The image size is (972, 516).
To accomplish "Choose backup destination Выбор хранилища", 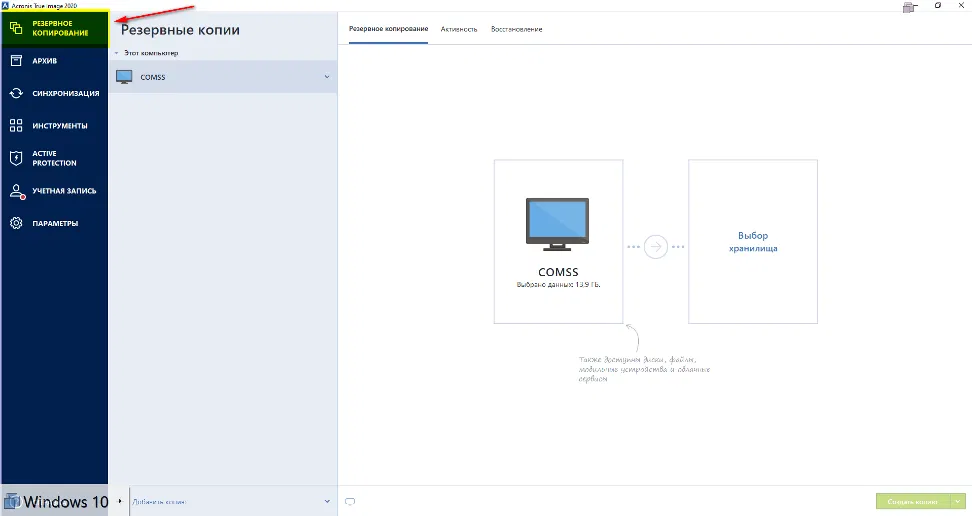I will coord(753,241).
